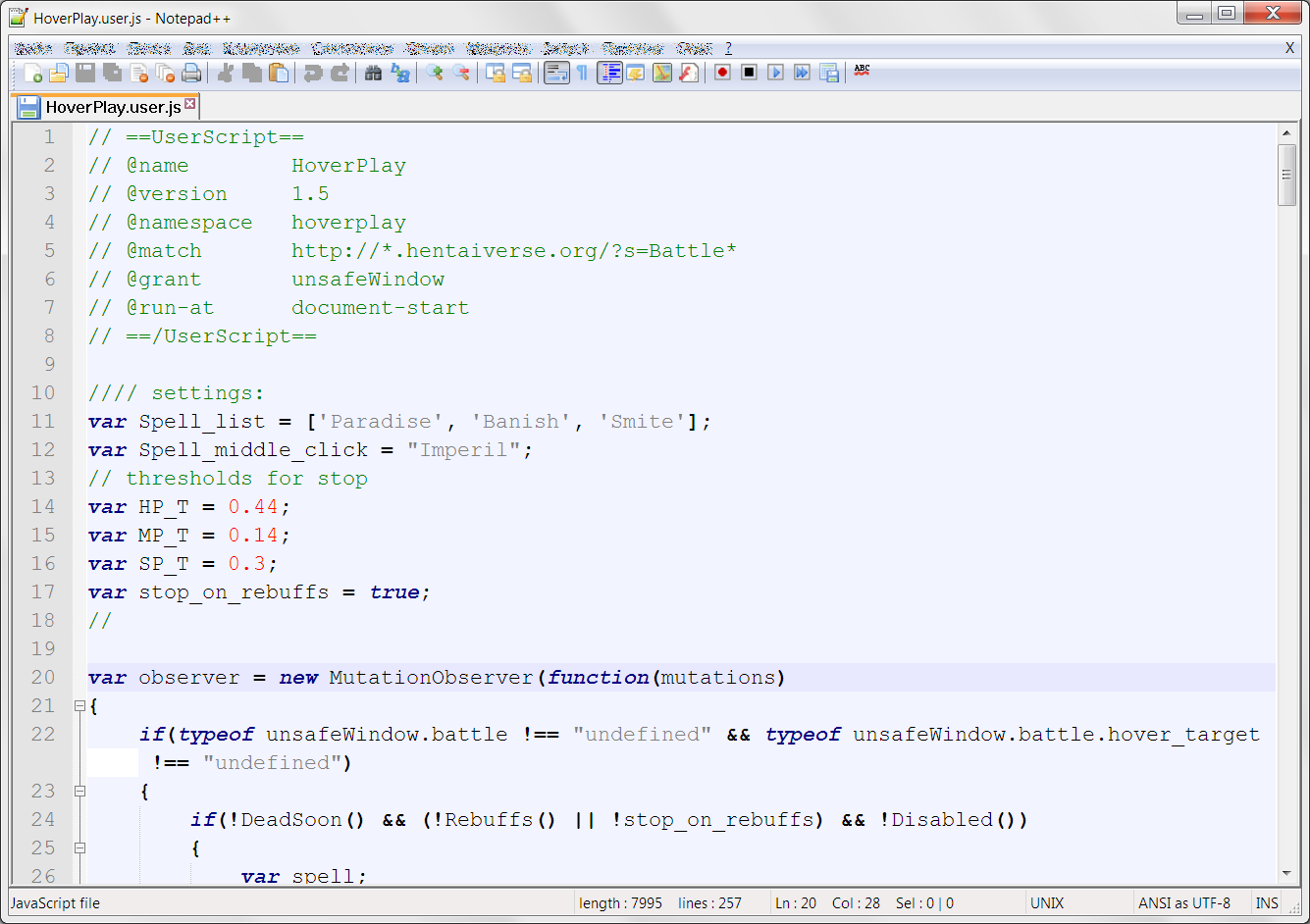Paste from clipboard toolbar icon
Viewport: 1310px width, 924px height.
tap(279, 73)
